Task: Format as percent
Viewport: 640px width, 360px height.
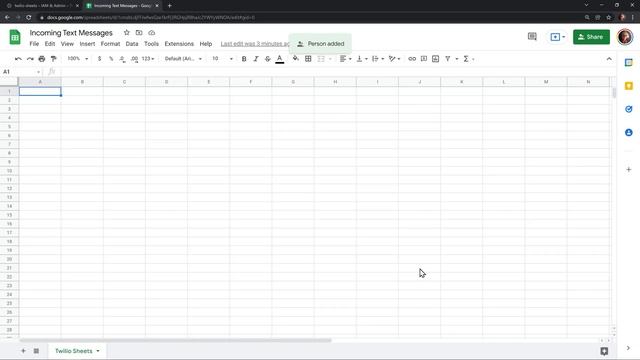Action: (111, 59)
